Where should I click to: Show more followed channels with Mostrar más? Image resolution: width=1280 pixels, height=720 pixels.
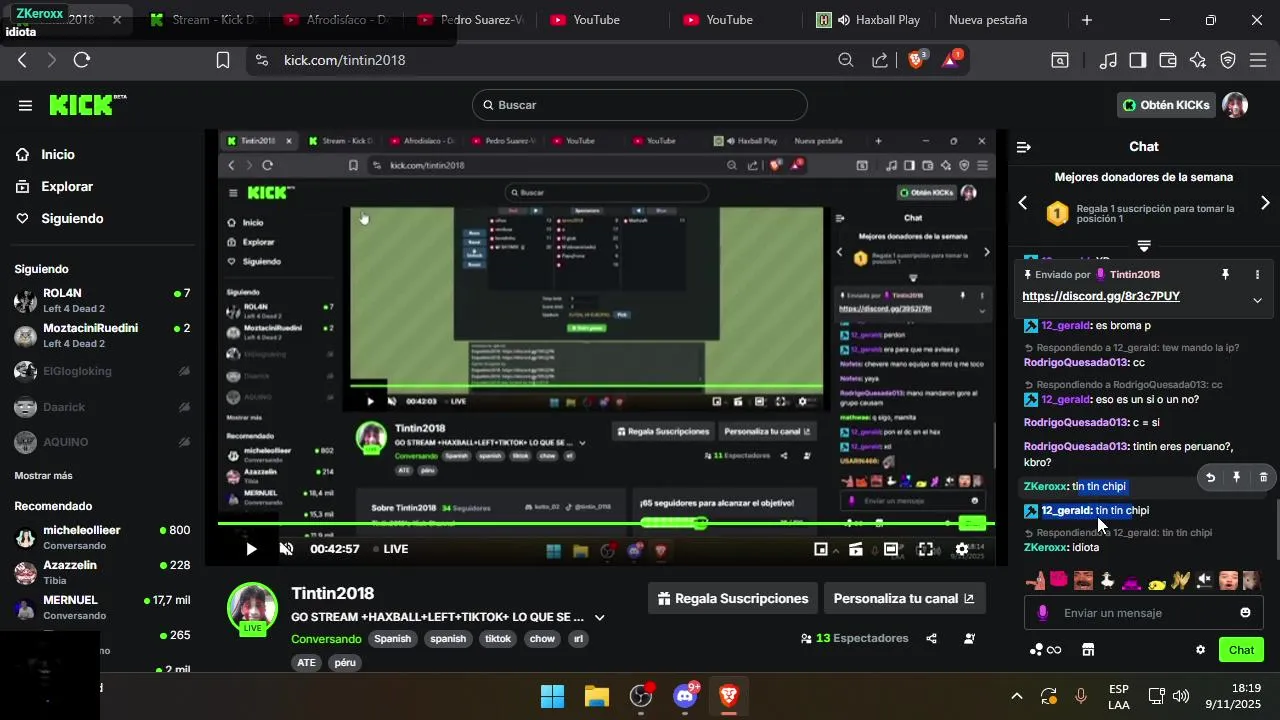[43, 476]
